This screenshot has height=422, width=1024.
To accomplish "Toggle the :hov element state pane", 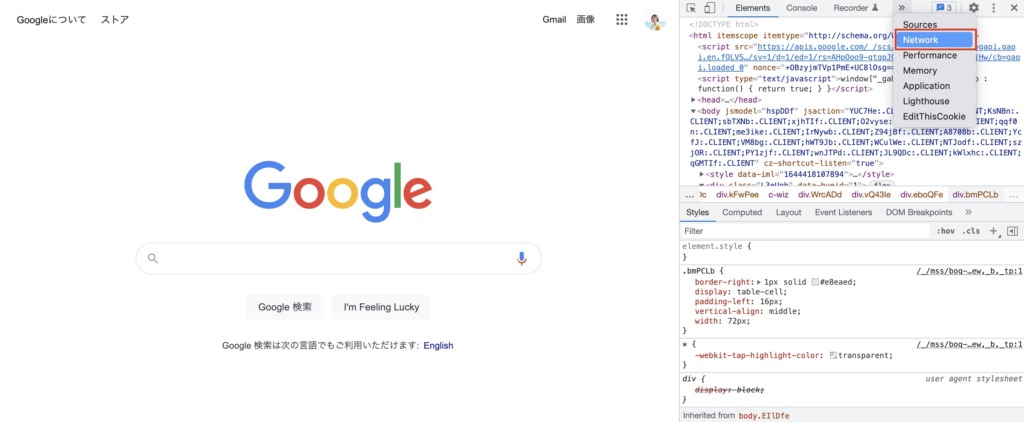I will tap(946, 231).
